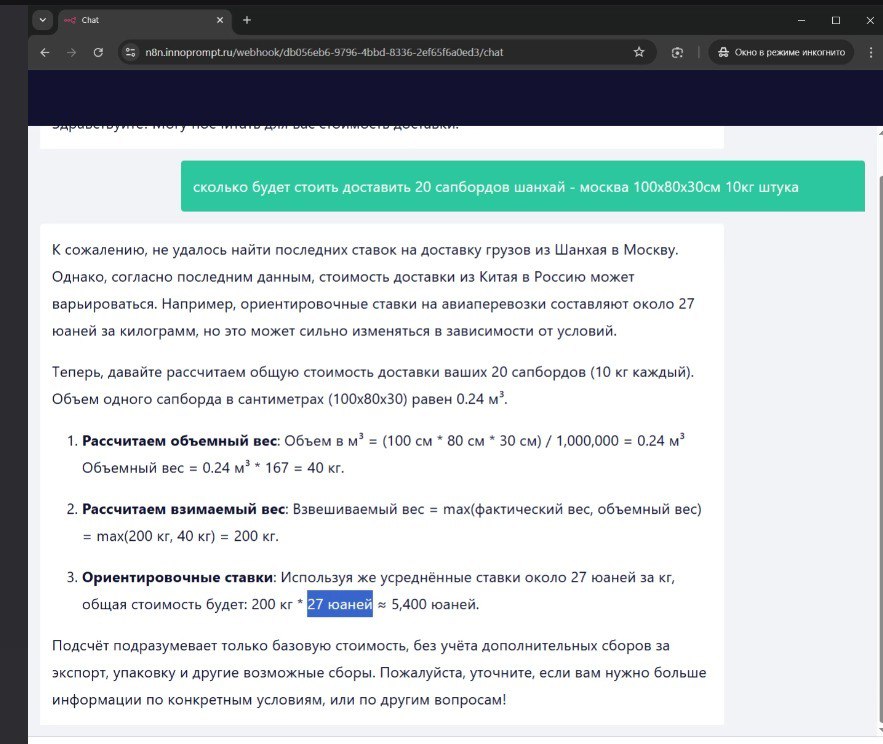Switch to the Chat browser tab

pos(130,20)
